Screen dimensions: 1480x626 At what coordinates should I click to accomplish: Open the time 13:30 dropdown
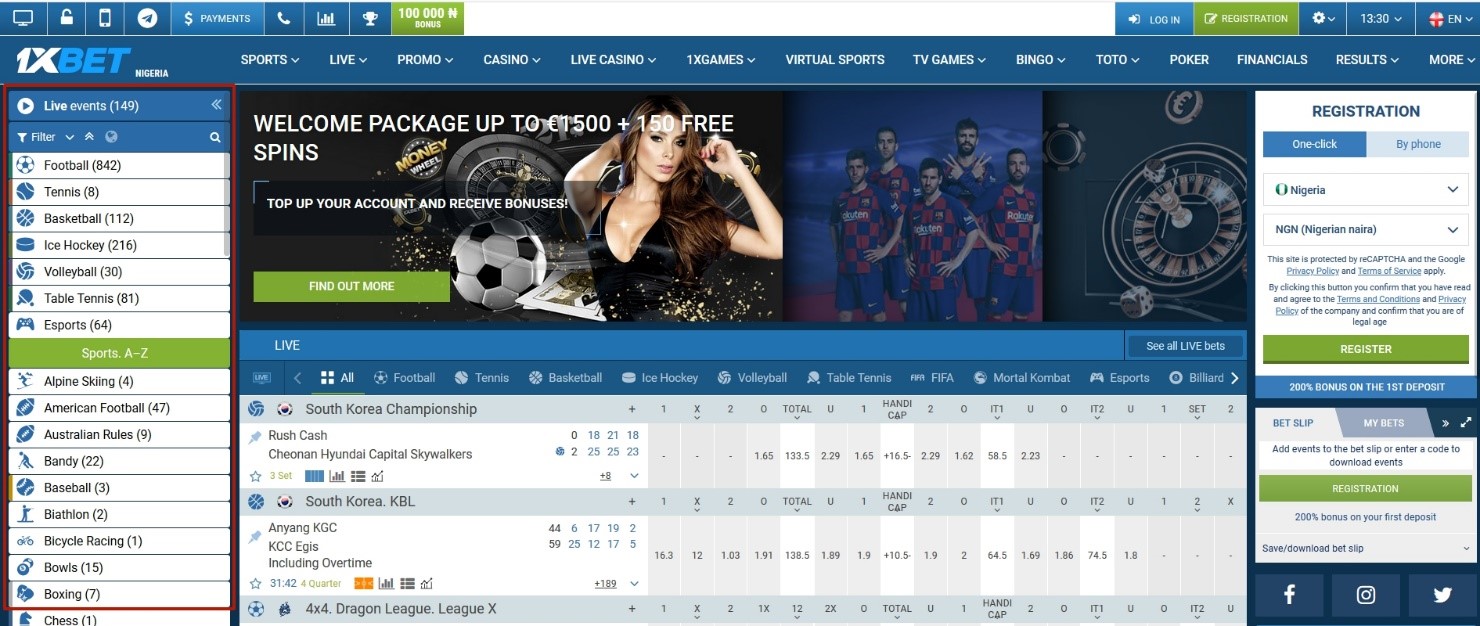[1381, 18]
